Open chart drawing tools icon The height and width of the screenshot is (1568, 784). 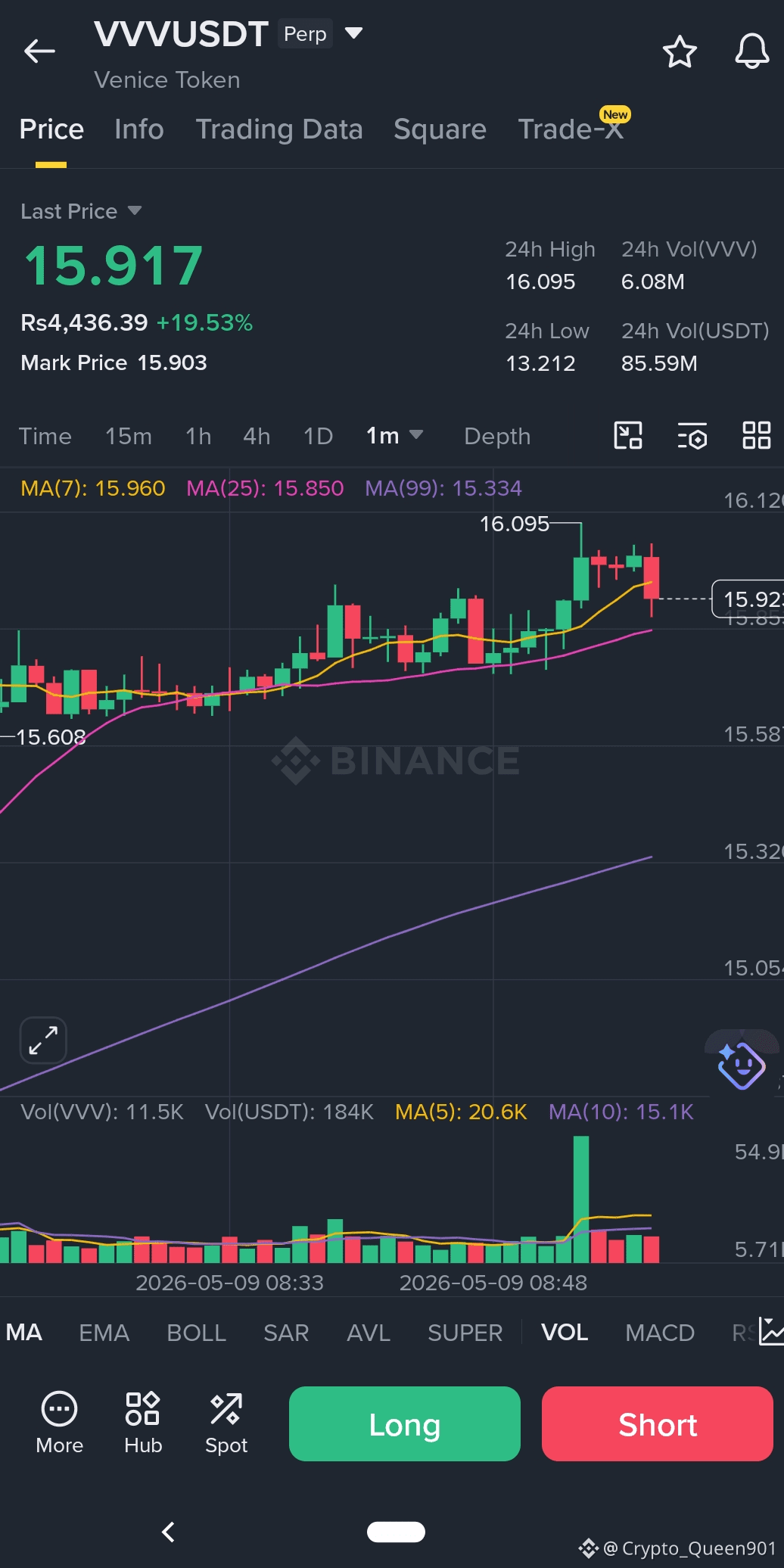[x=628, y=436]
